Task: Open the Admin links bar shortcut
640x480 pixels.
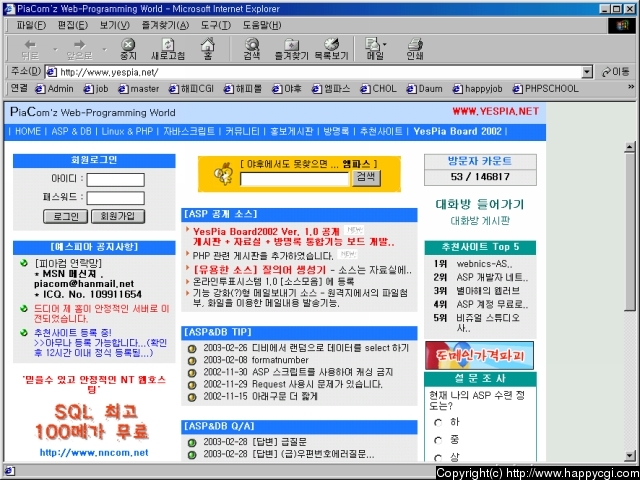Action: (54, 89)
